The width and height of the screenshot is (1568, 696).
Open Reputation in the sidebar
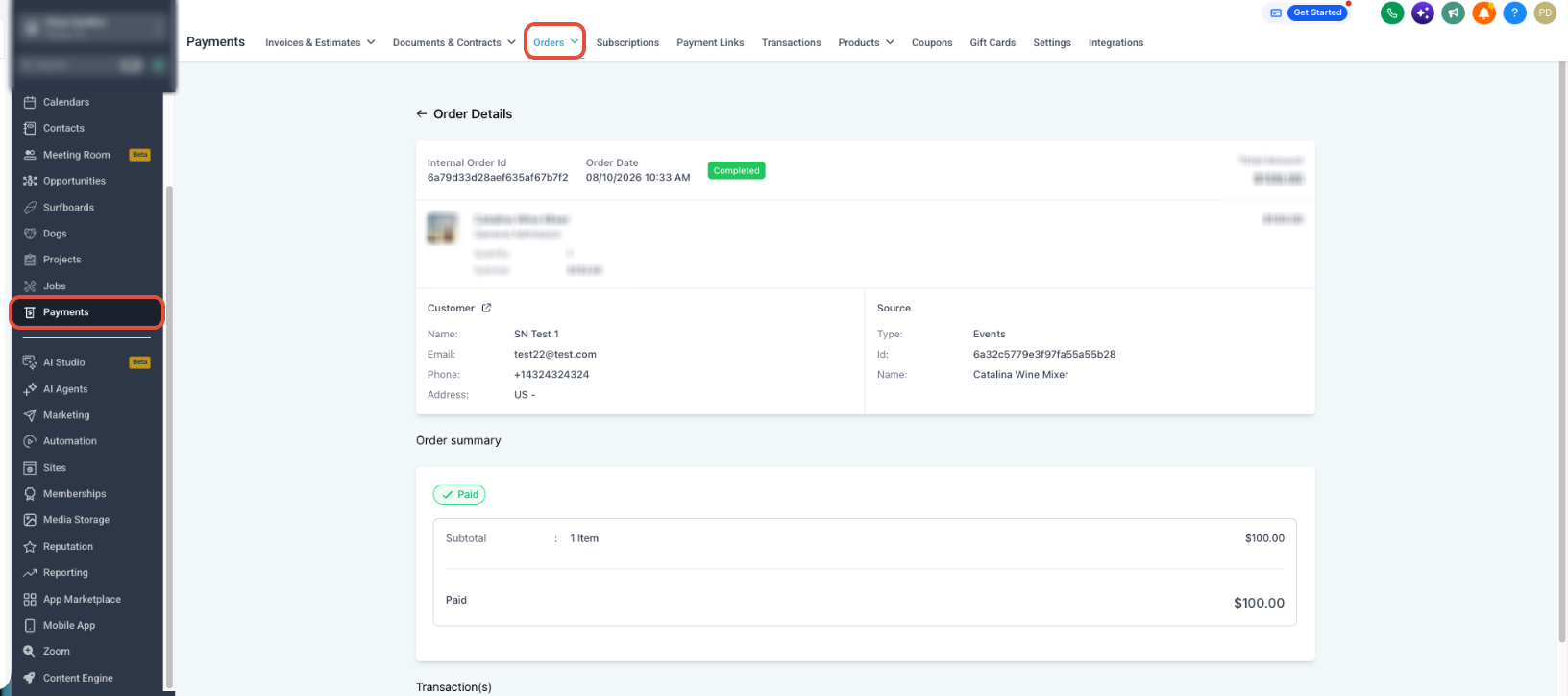coord(68,547)
